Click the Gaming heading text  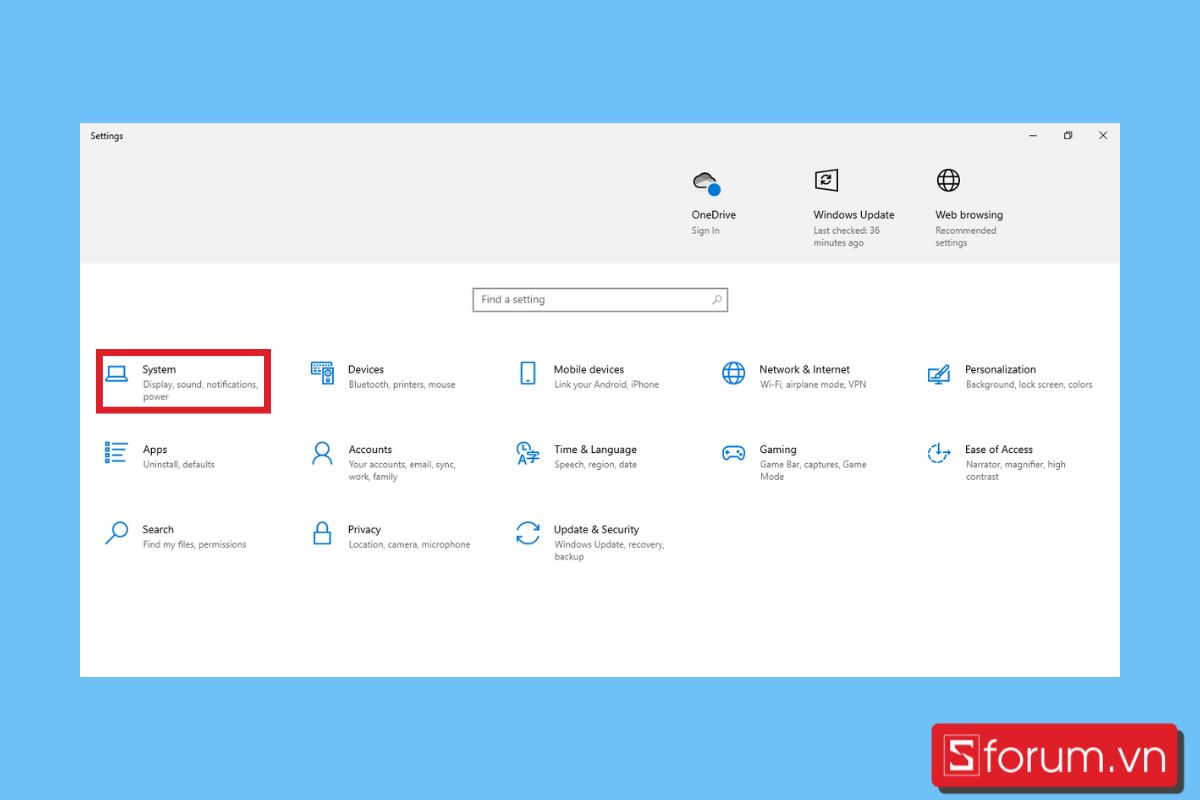[778, 450]
